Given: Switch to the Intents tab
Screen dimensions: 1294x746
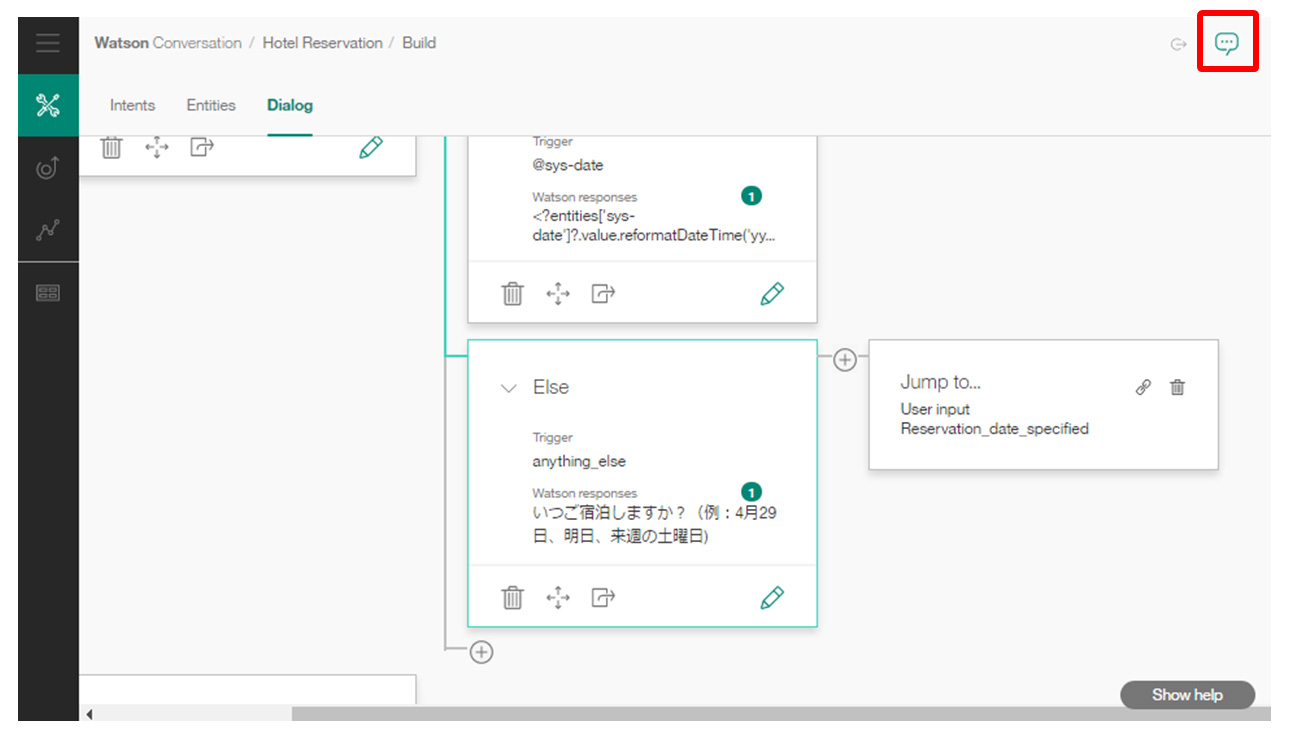Looking at the screenshot, I should (133, 105).
